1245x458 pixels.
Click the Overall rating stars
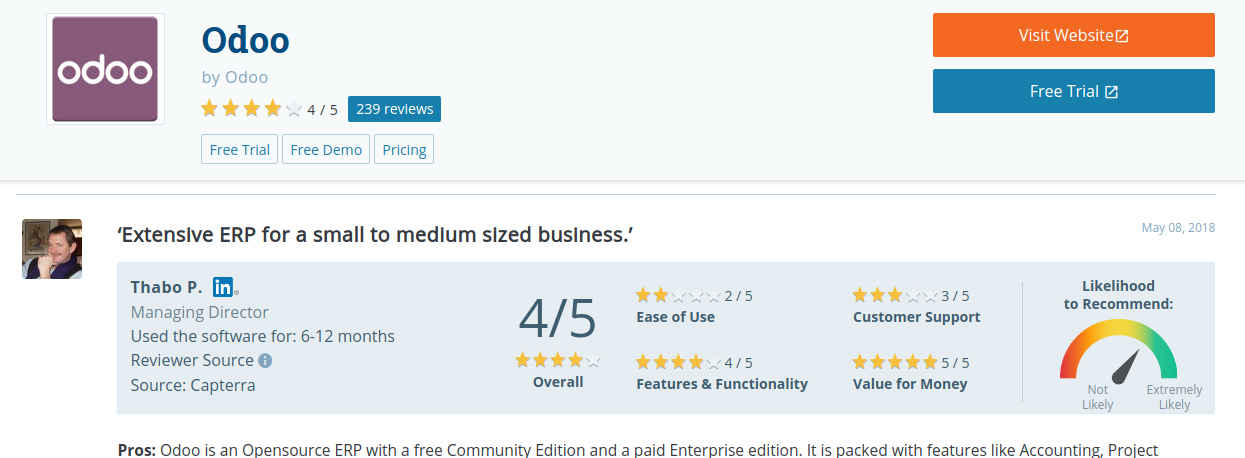(x=558, y=360)
